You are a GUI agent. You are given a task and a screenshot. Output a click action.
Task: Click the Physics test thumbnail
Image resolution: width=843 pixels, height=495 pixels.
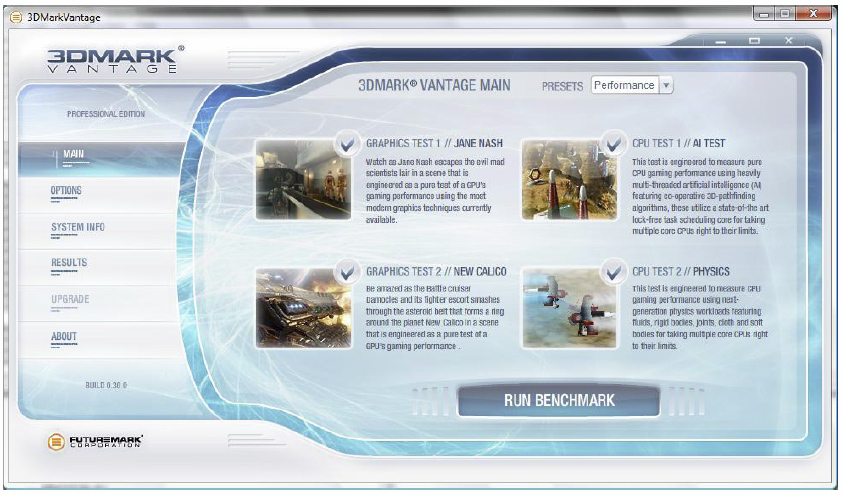569,309
